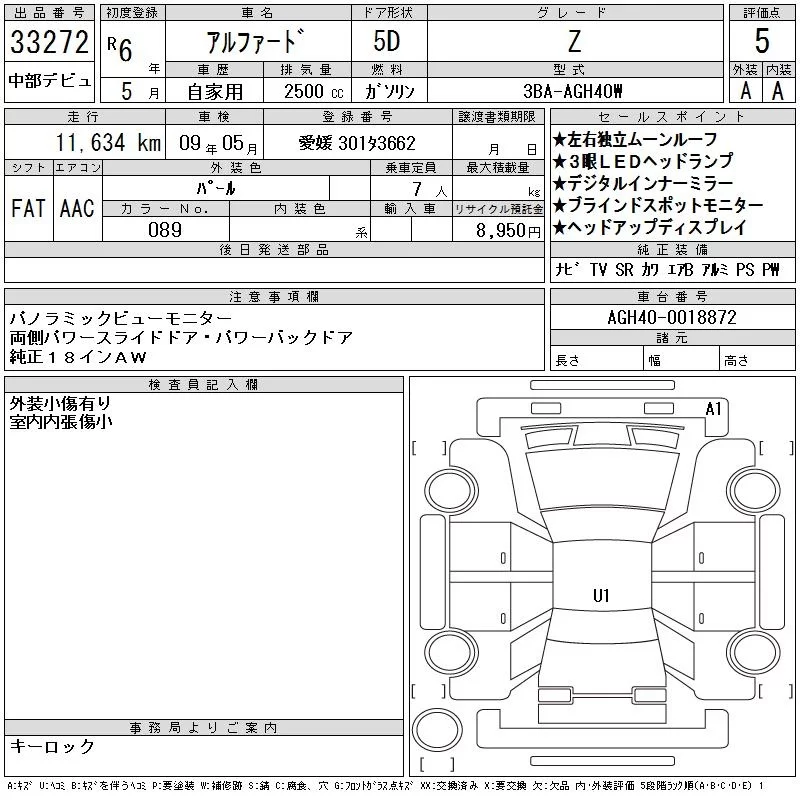Select sales point 左右独立ムーンルーフ
800x800 pixels.
tap(635, 139)
